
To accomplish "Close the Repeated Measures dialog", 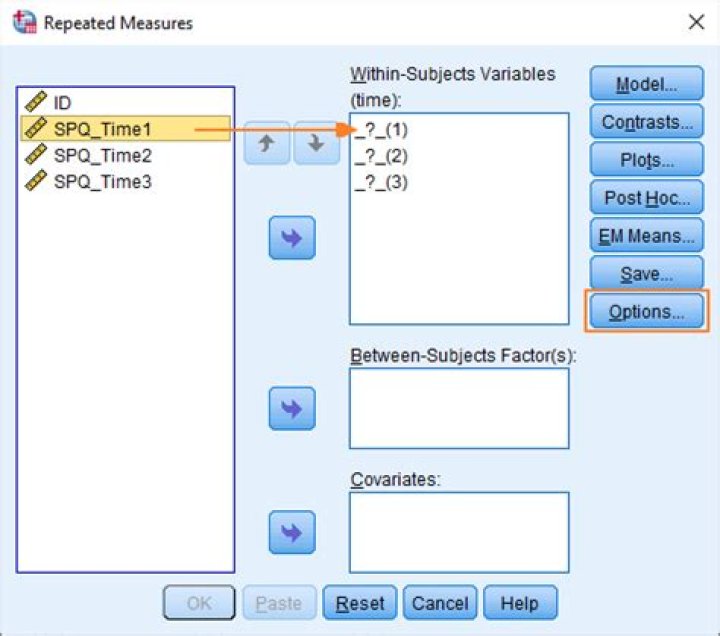I will pos(696,22).
